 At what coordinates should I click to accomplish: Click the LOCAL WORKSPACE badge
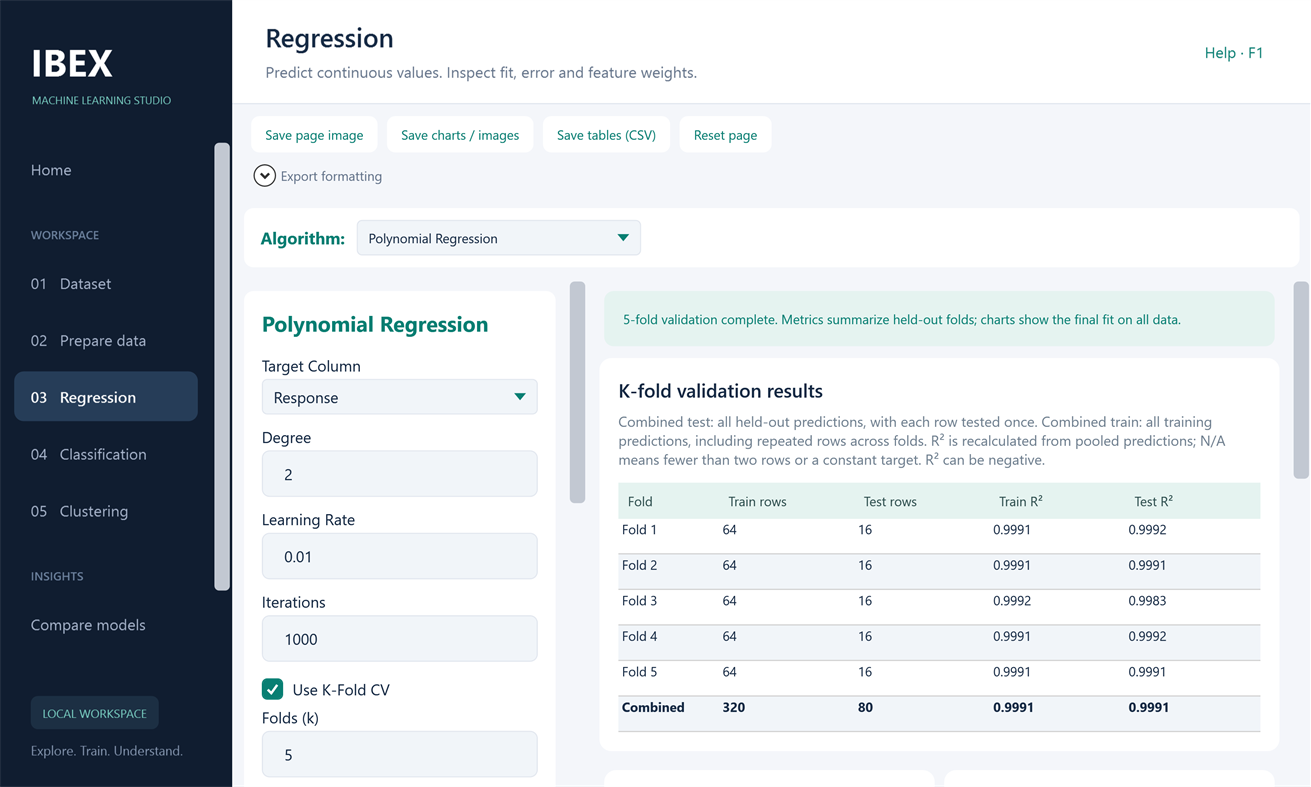[x=94, y=713]
